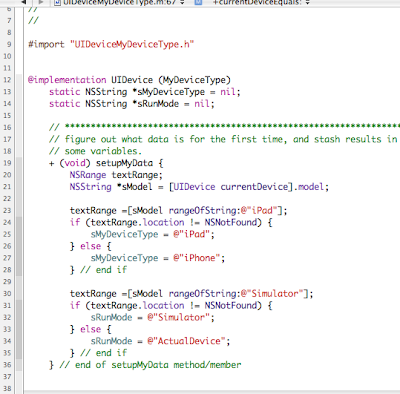Fold the iPad if-block in the code ribbon
Viewport: 400px width, 394px height.
(19, 246)
